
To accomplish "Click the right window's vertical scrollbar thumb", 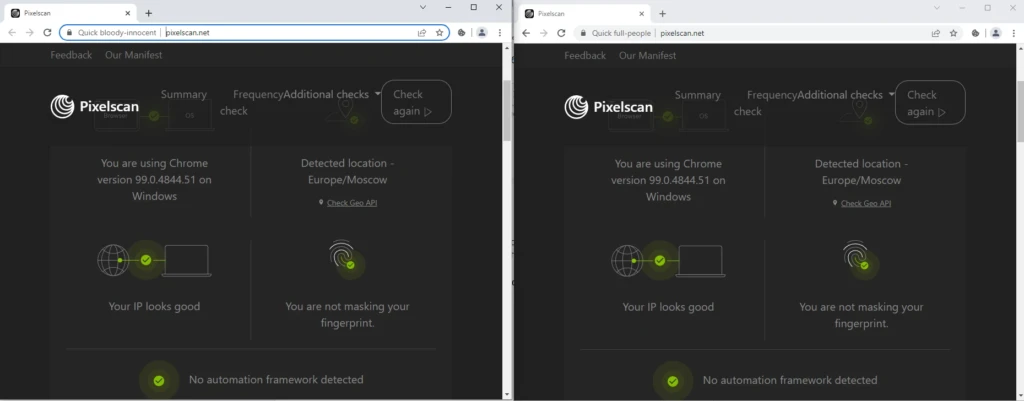I will click(1021, 111).
